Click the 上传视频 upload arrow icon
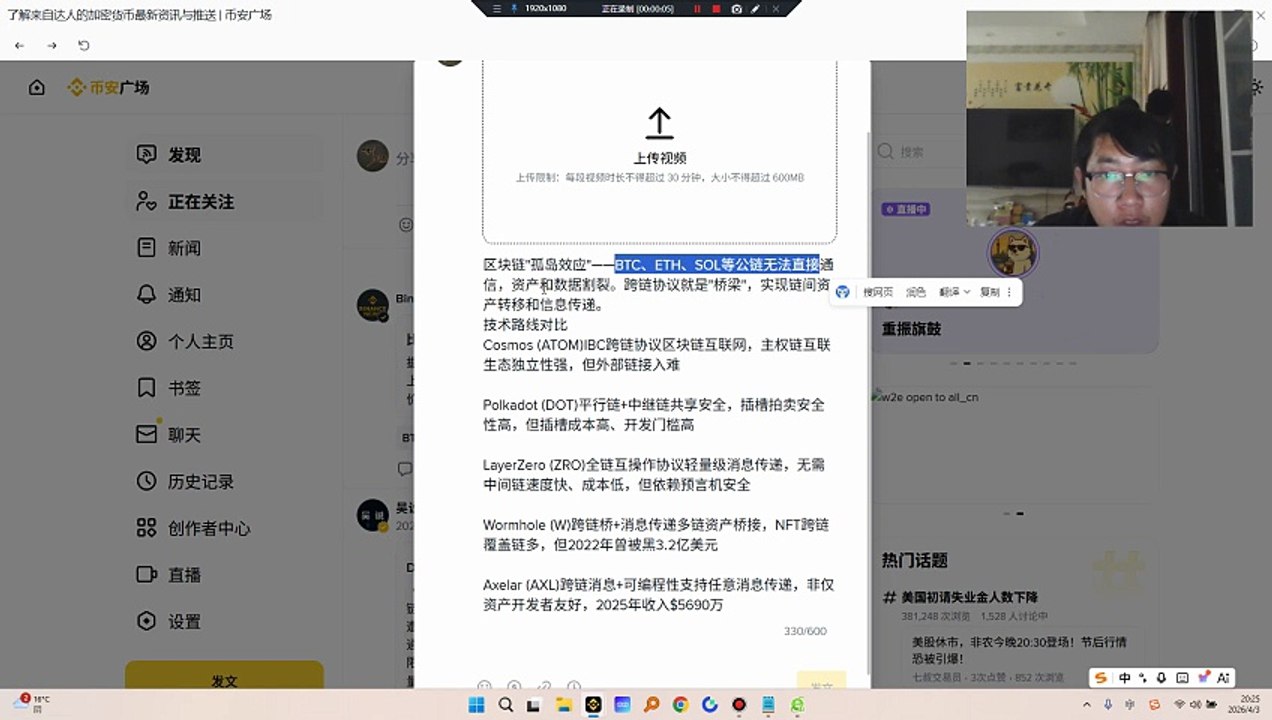The image size is (1272, 720). (x=659, y=124)
